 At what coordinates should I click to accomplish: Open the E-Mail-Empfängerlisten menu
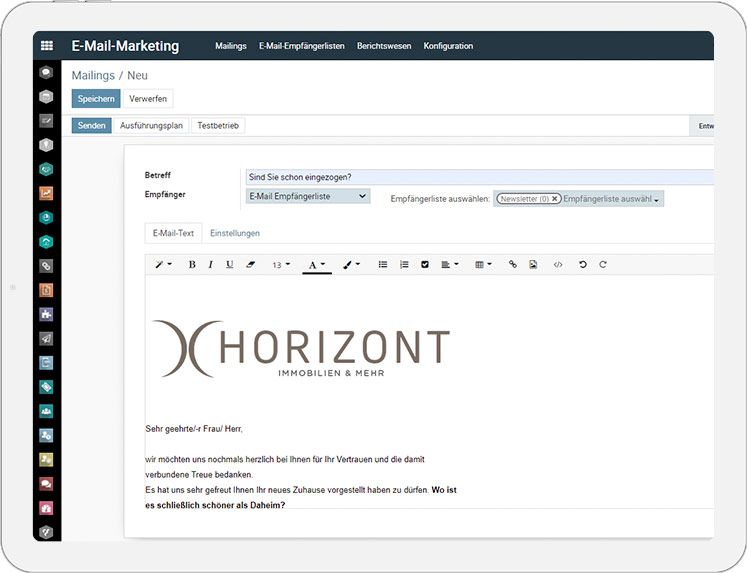pyautogui.click(x=302, y=46)
